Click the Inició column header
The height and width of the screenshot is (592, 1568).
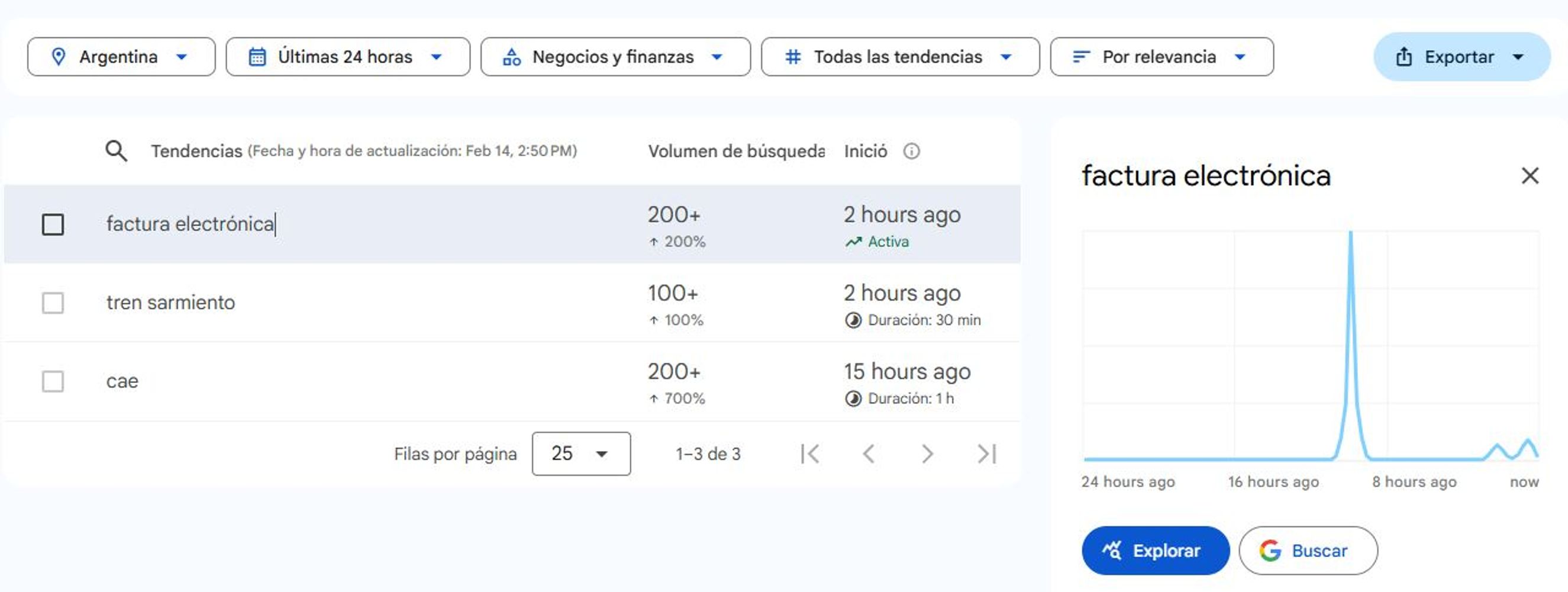point(865,151)
